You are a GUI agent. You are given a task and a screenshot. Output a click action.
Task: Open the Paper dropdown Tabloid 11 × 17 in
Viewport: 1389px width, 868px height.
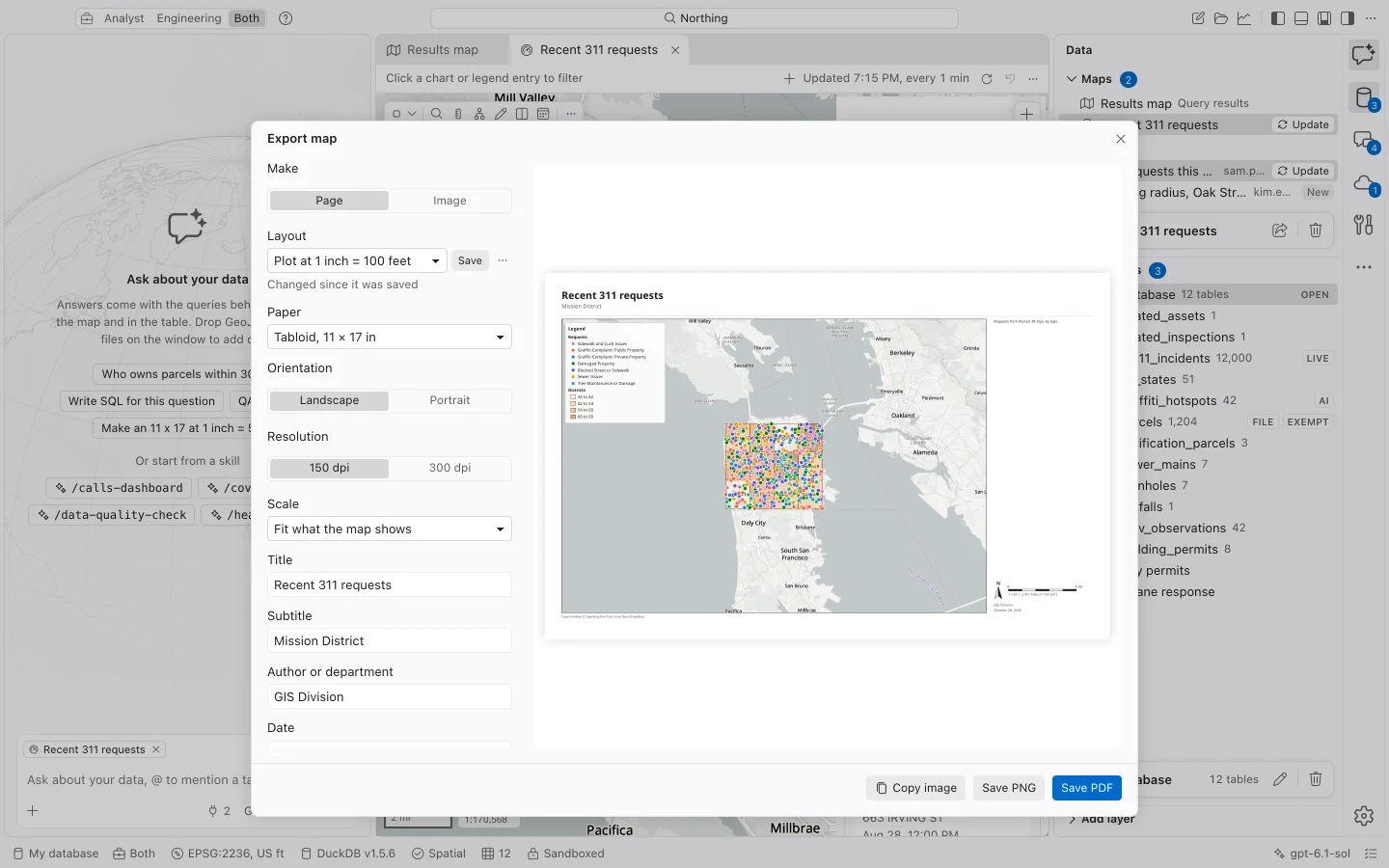click(x=390, y=338)
